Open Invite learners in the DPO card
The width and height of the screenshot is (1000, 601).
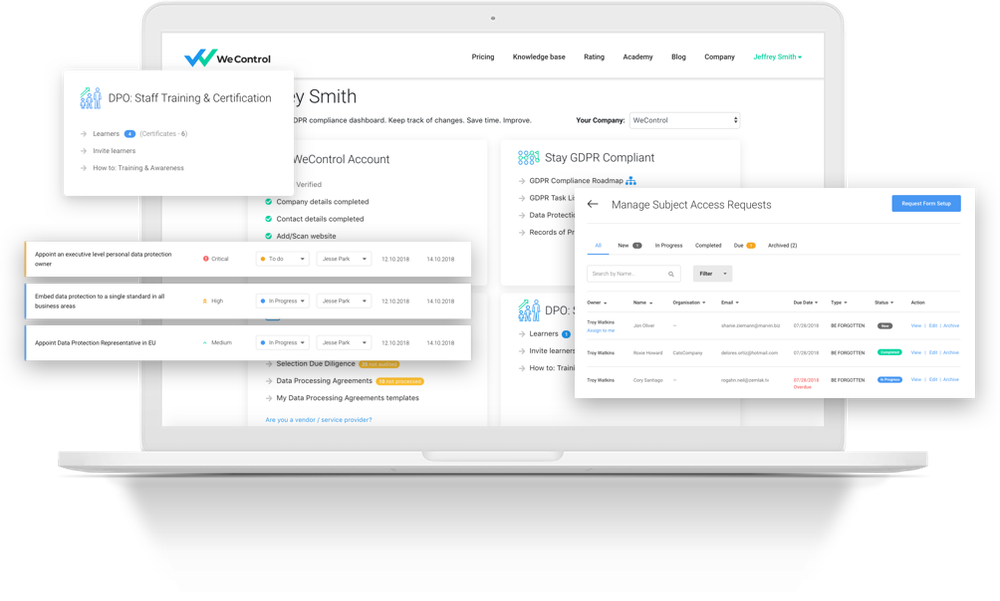[114, 151]
